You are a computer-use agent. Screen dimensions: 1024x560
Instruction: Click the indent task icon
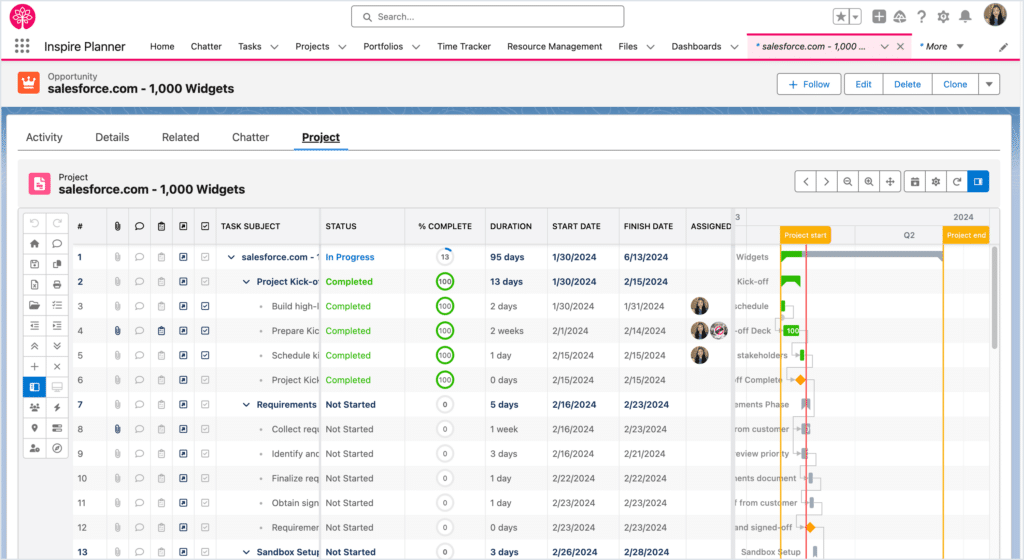[57, 325]
